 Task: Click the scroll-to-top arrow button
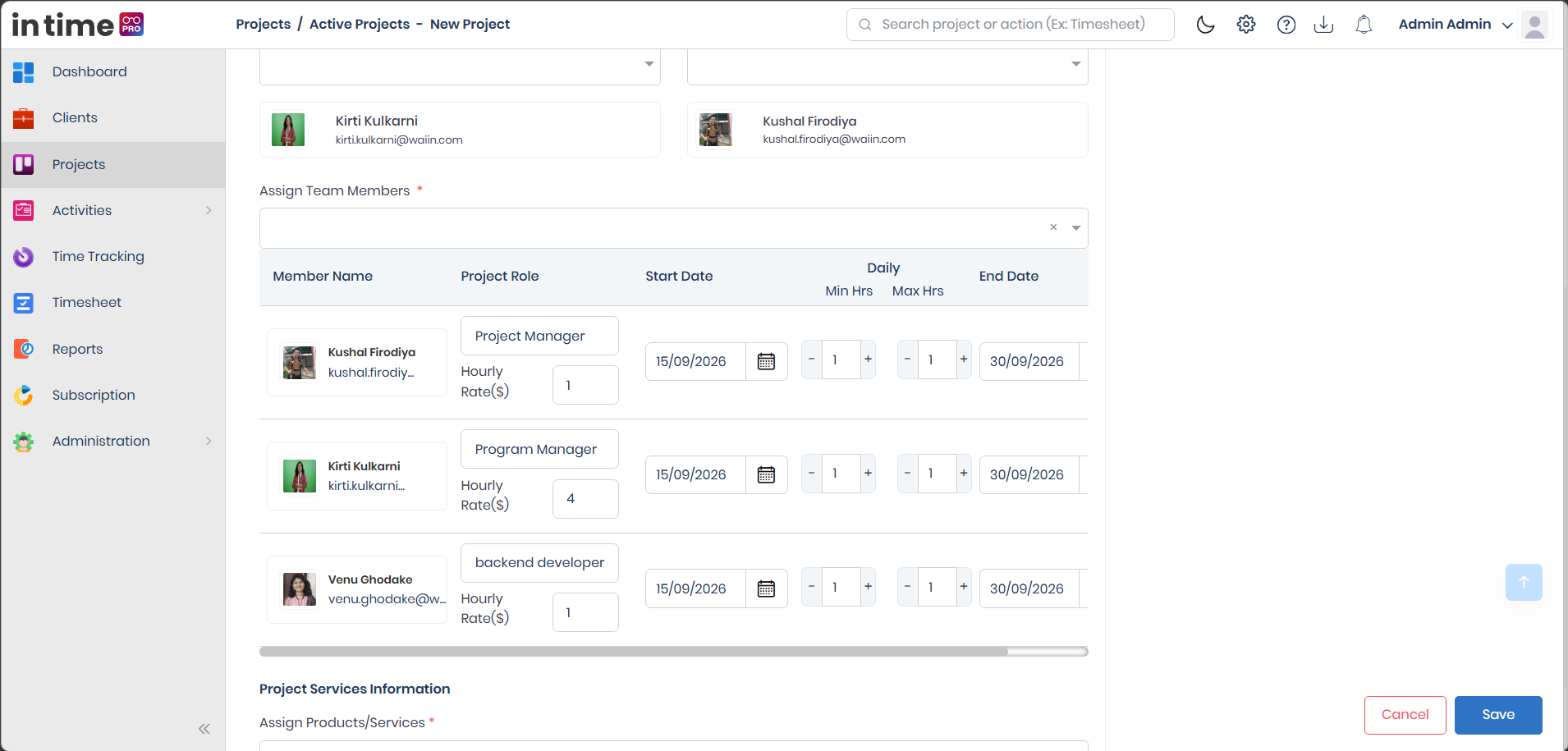tap(1524, 582)
